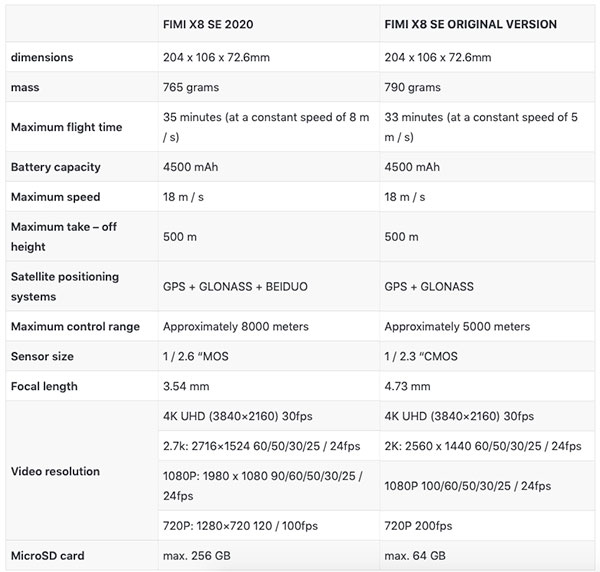Click the Approximately 5000 meters cell
The height and width of the screenshot is (572, 600).
(457, 326)
